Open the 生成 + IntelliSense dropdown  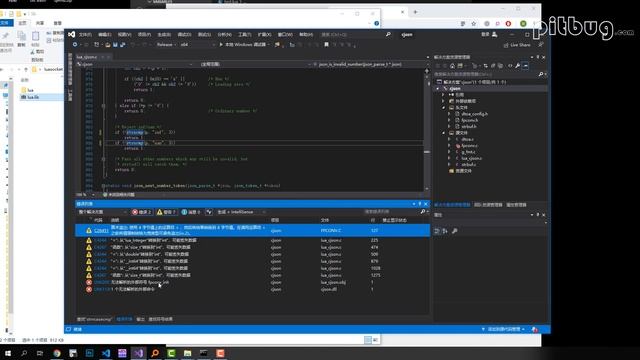click(x=241, y=212)
